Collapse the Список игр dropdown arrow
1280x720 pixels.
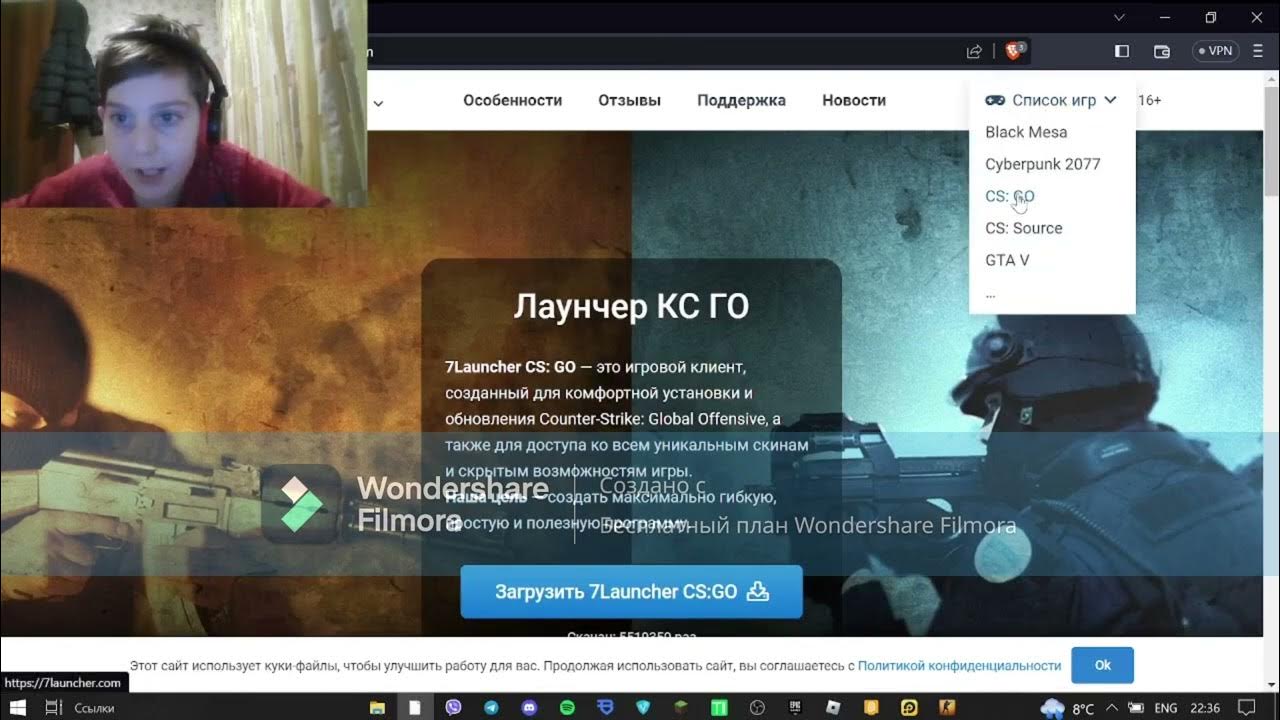point(1110,100)
